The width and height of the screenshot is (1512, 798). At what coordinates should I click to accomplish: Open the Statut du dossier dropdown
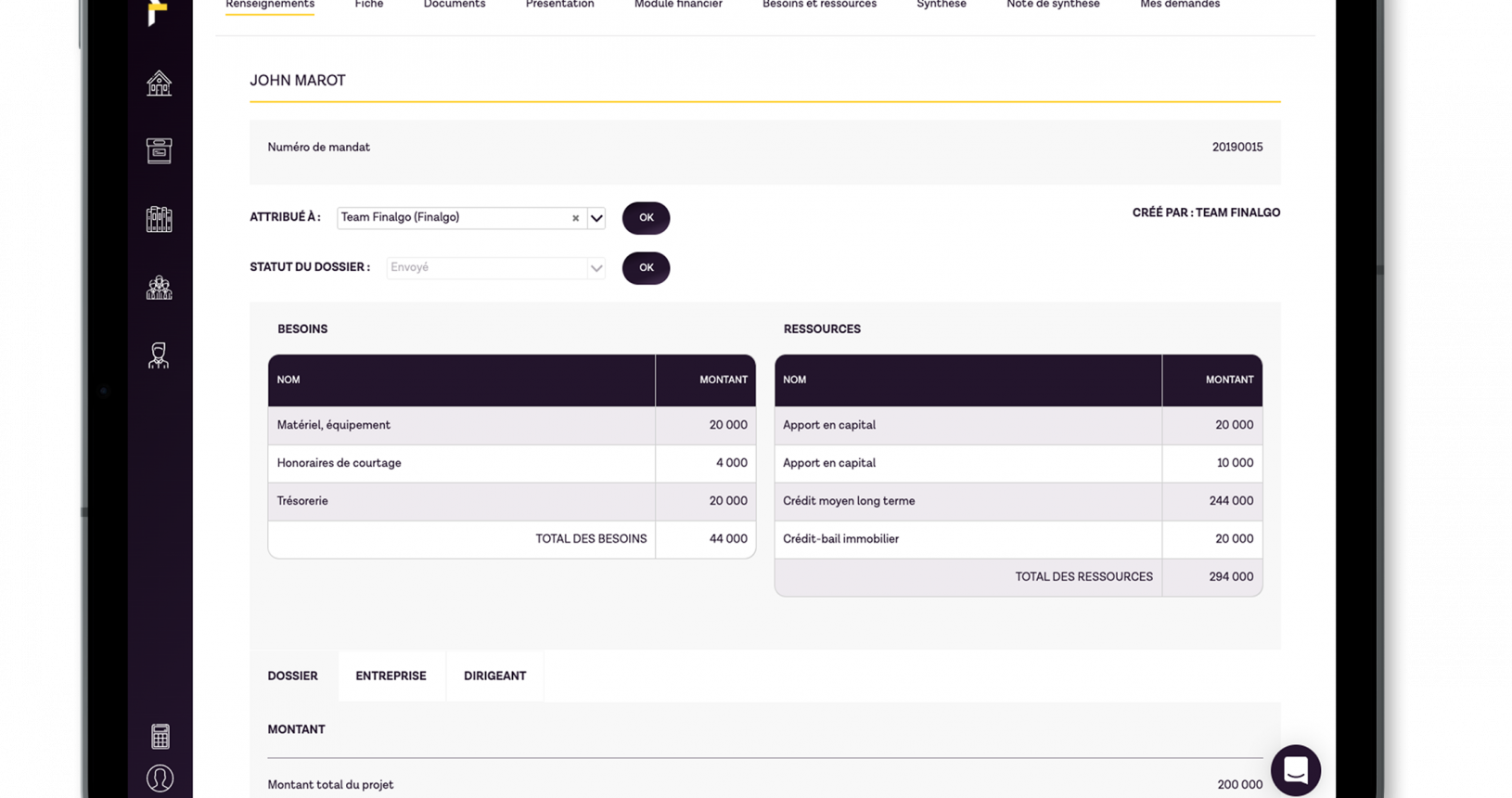[495, 268]
